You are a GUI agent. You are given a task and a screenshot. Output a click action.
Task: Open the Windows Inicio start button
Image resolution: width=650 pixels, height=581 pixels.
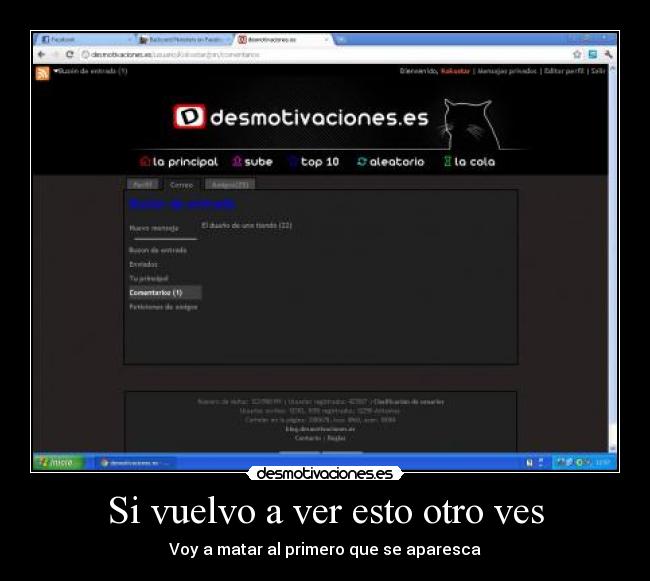pyautogui.click(x=58, y=462)
